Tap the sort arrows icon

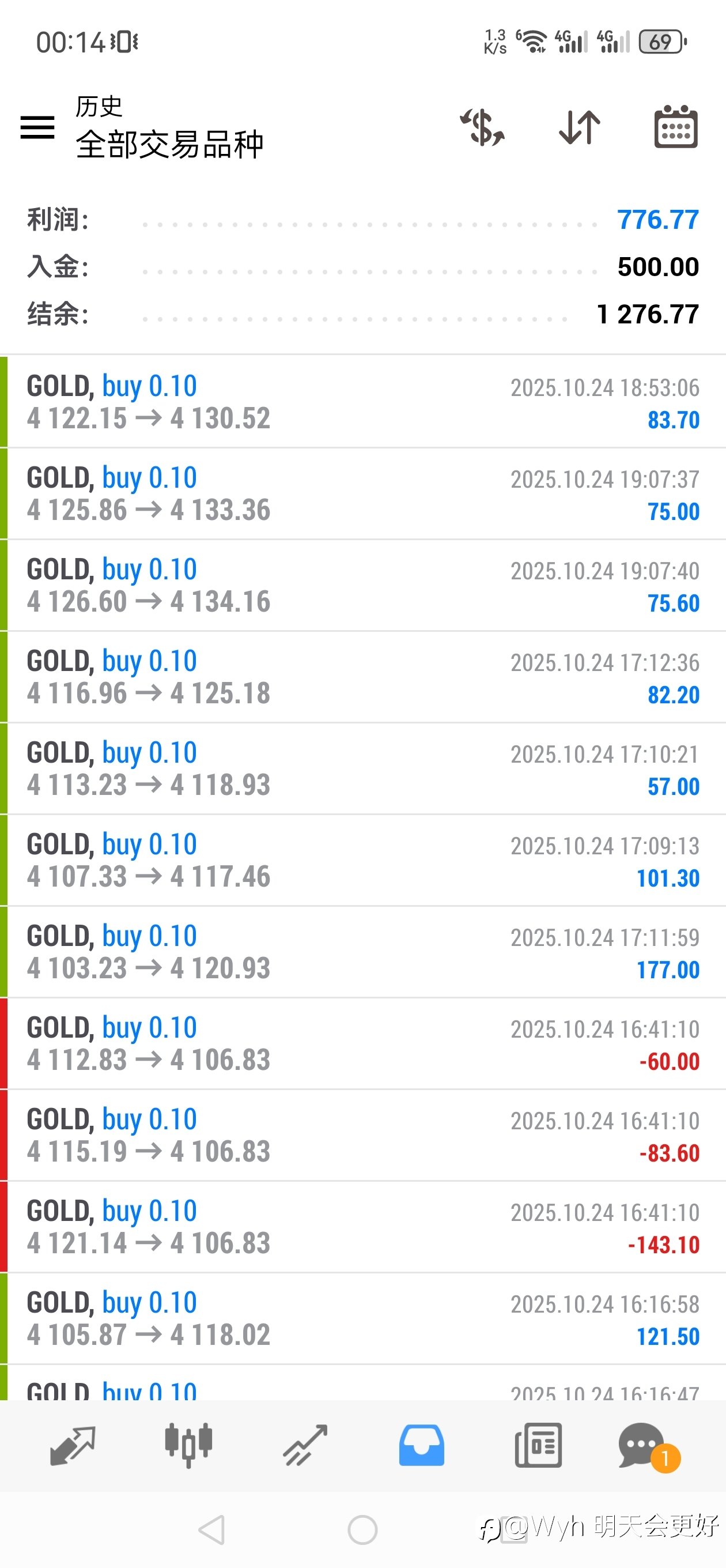click(x=579, y=127)
